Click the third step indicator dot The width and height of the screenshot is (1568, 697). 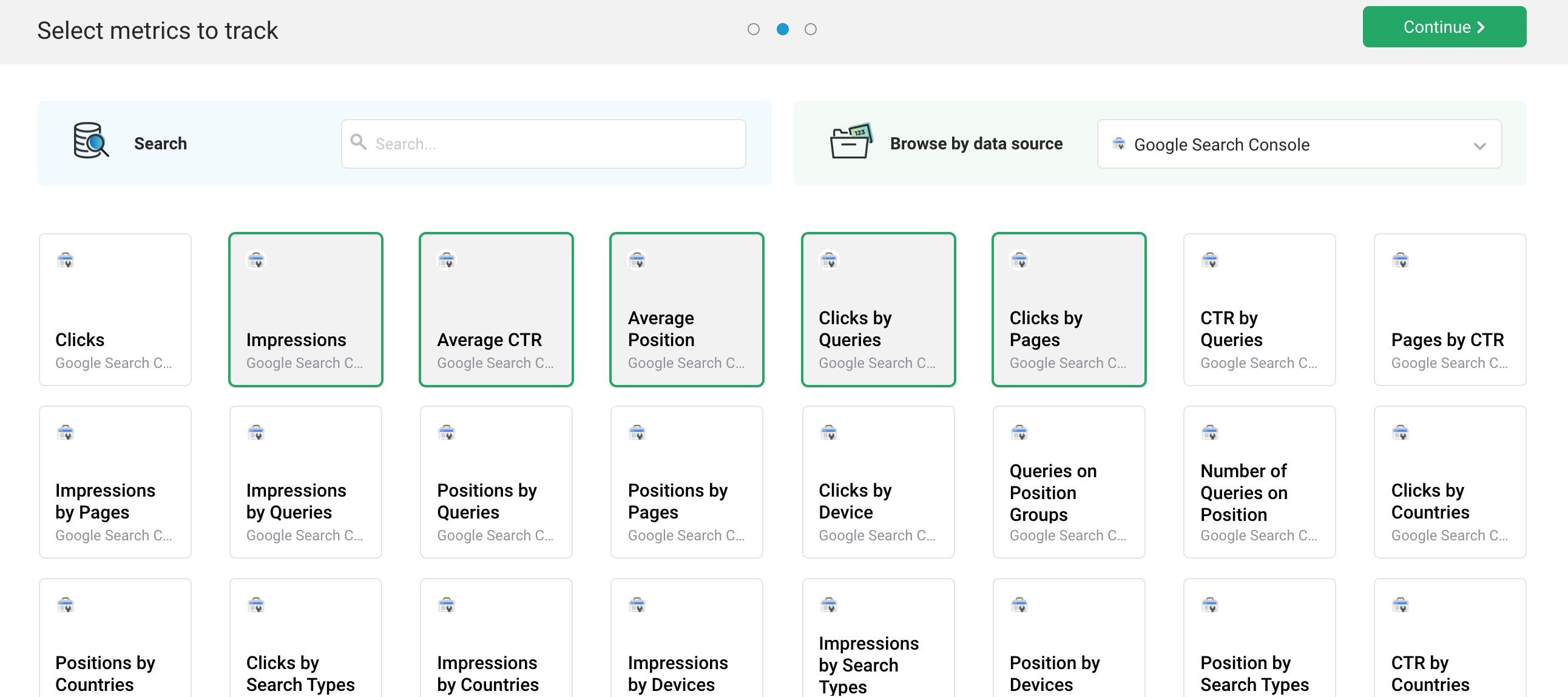tap(810, 29)
